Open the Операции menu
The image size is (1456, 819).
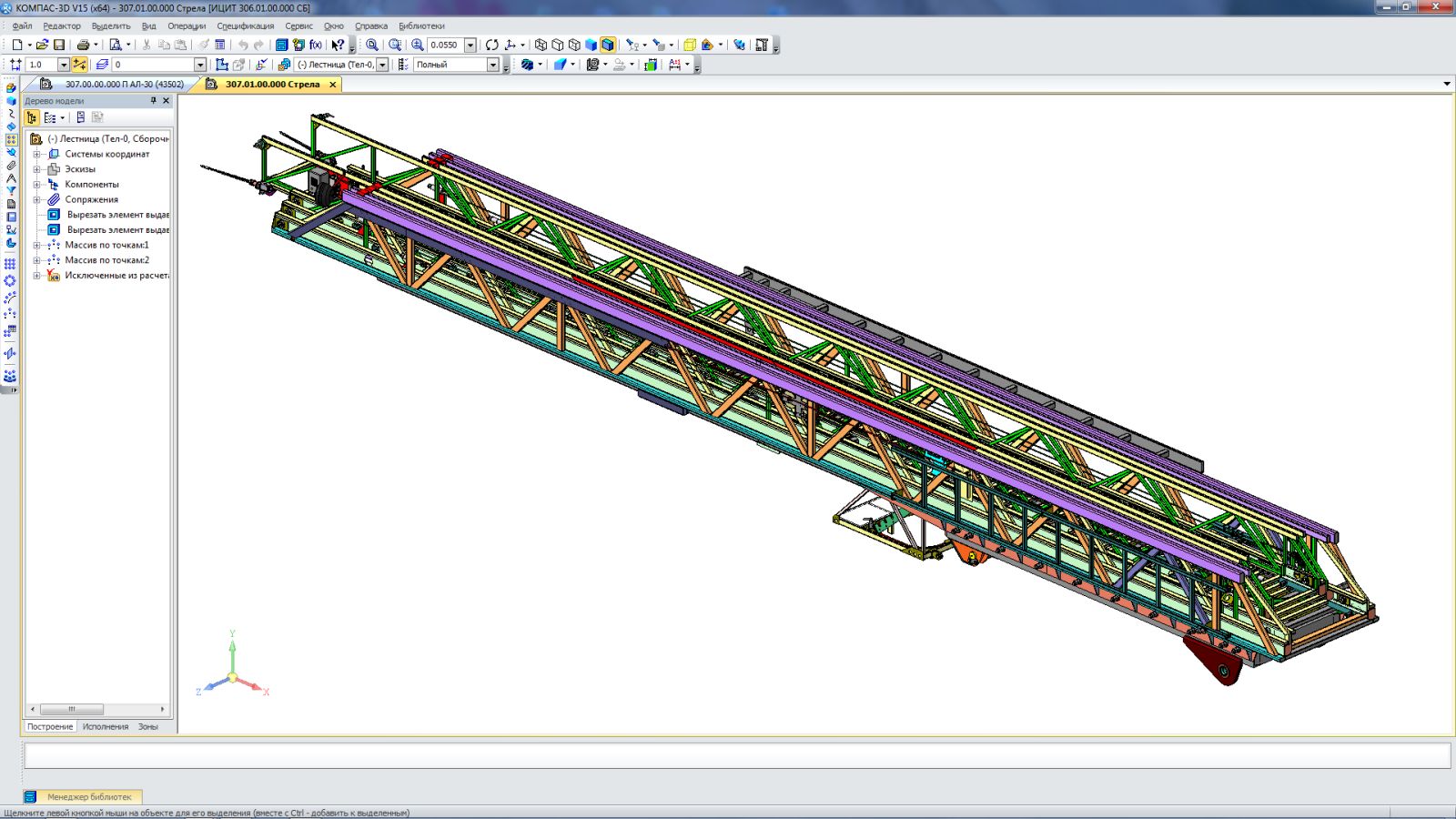[x=187, y=26]
